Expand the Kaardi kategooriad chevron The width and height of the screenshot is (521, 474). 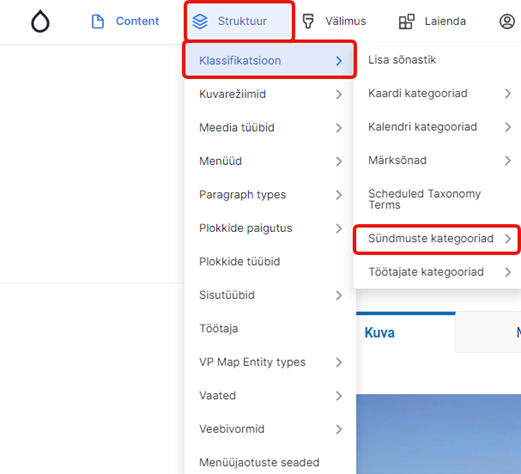[x=508, y=94]
